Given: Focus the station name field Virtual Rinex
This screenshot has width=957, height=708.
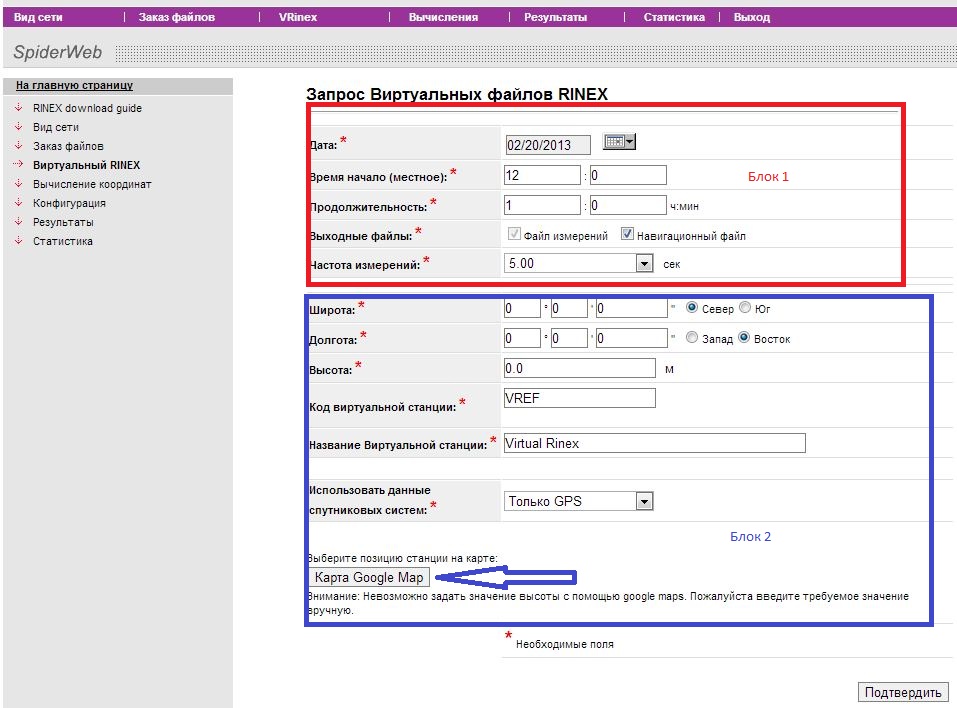Looking at the screenshot, I should click(x=654, y=443).
